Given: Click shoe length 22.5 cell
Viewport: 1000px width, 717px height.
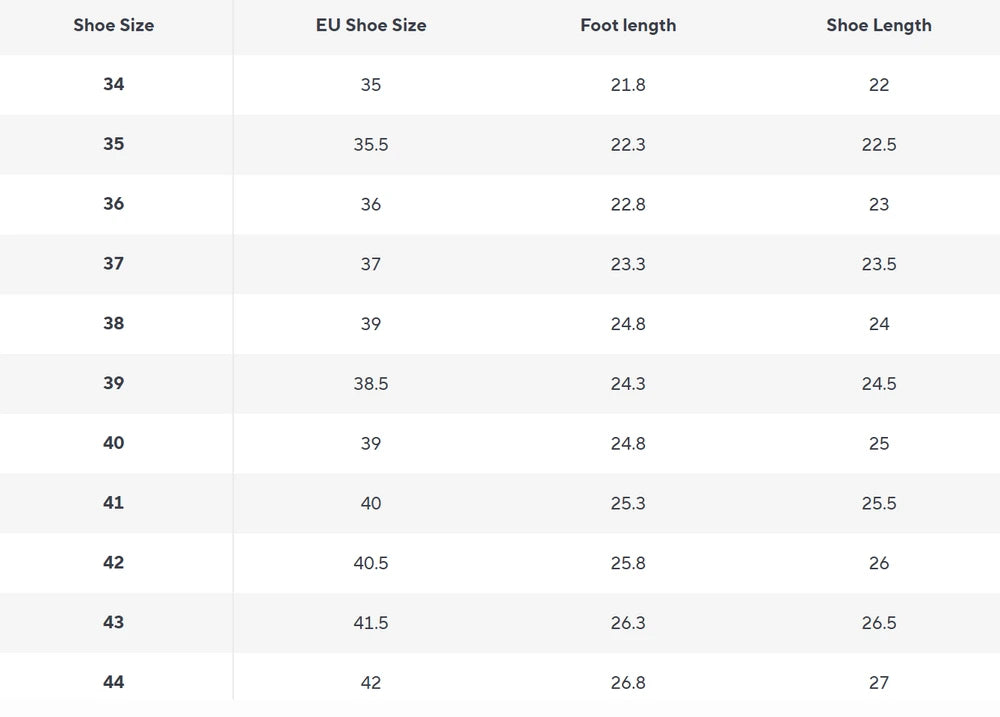Looking at the screenshot, I should pyautogui.click(x=879, y=144).
